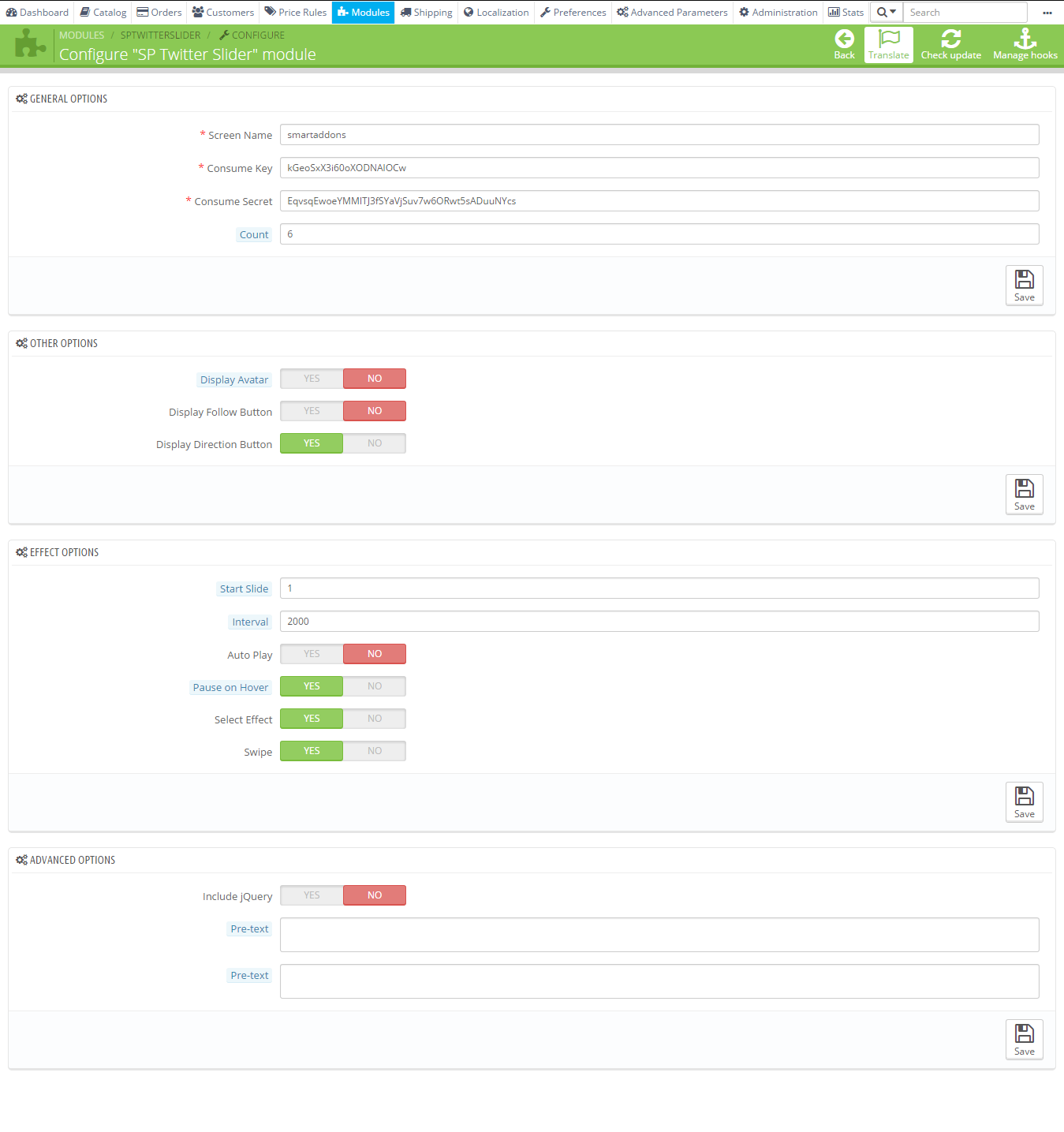This screenshot has width=1064, height=1132.
Task: Click the Pause on Hover label
Action: (x=230, y=687)
